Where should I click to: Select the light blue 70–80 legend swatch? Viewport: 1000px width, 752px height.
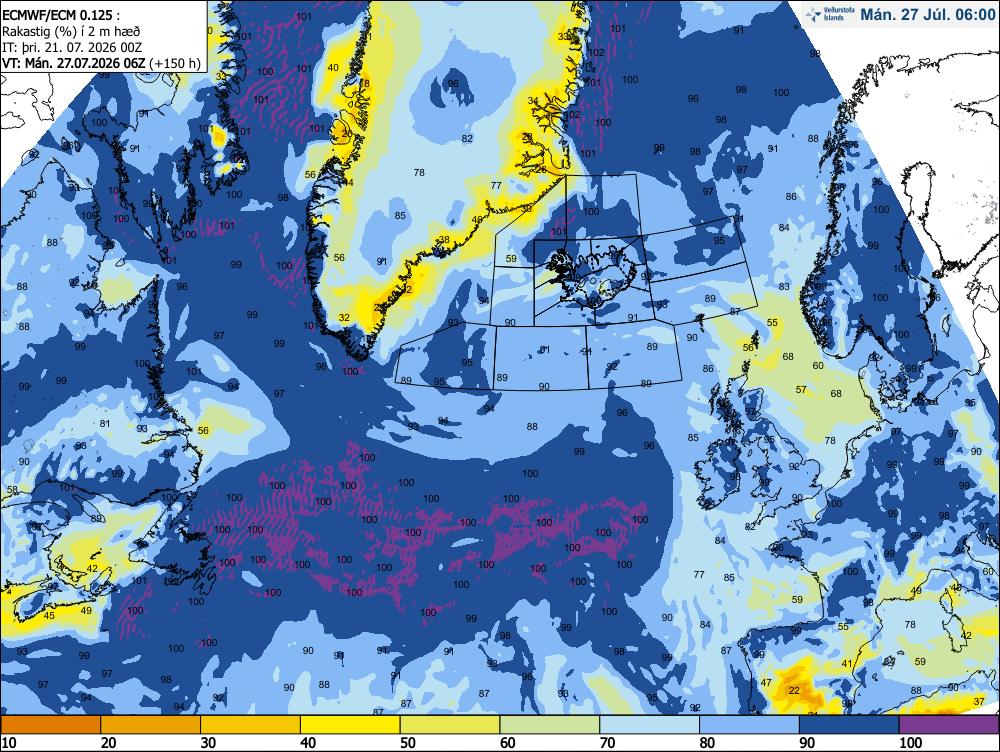pyautogui.click(x=649, y=725)
